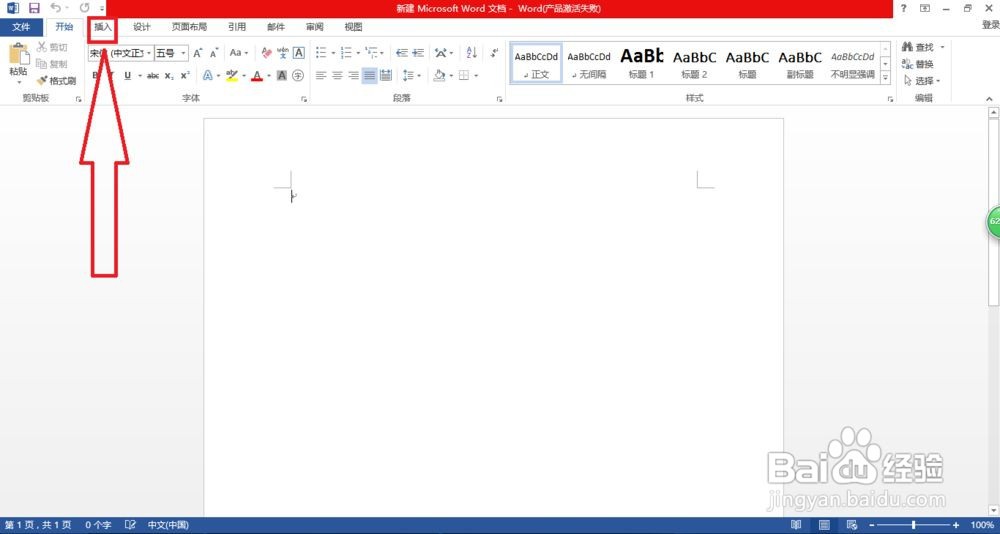Click the Sort A-Z icon
This screenshot has height=534, width=1000.
(472, 53)
